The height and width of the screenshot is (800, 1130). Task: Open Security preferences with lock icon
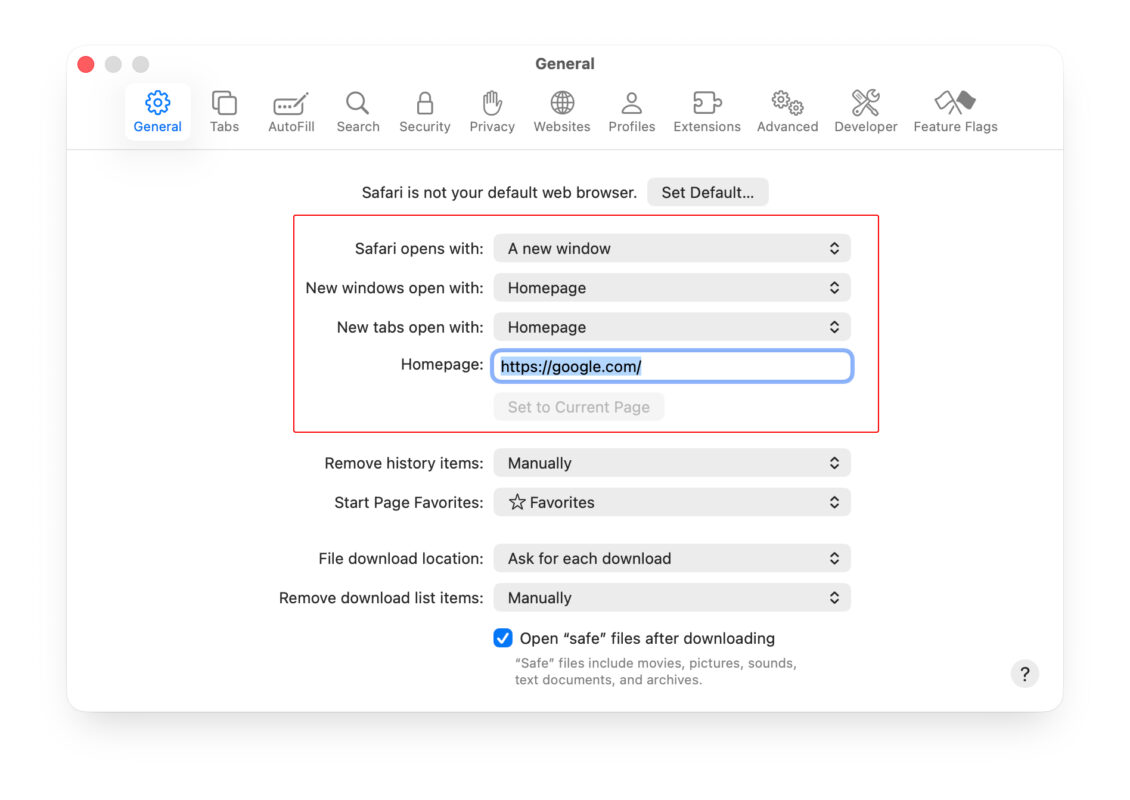425,111
